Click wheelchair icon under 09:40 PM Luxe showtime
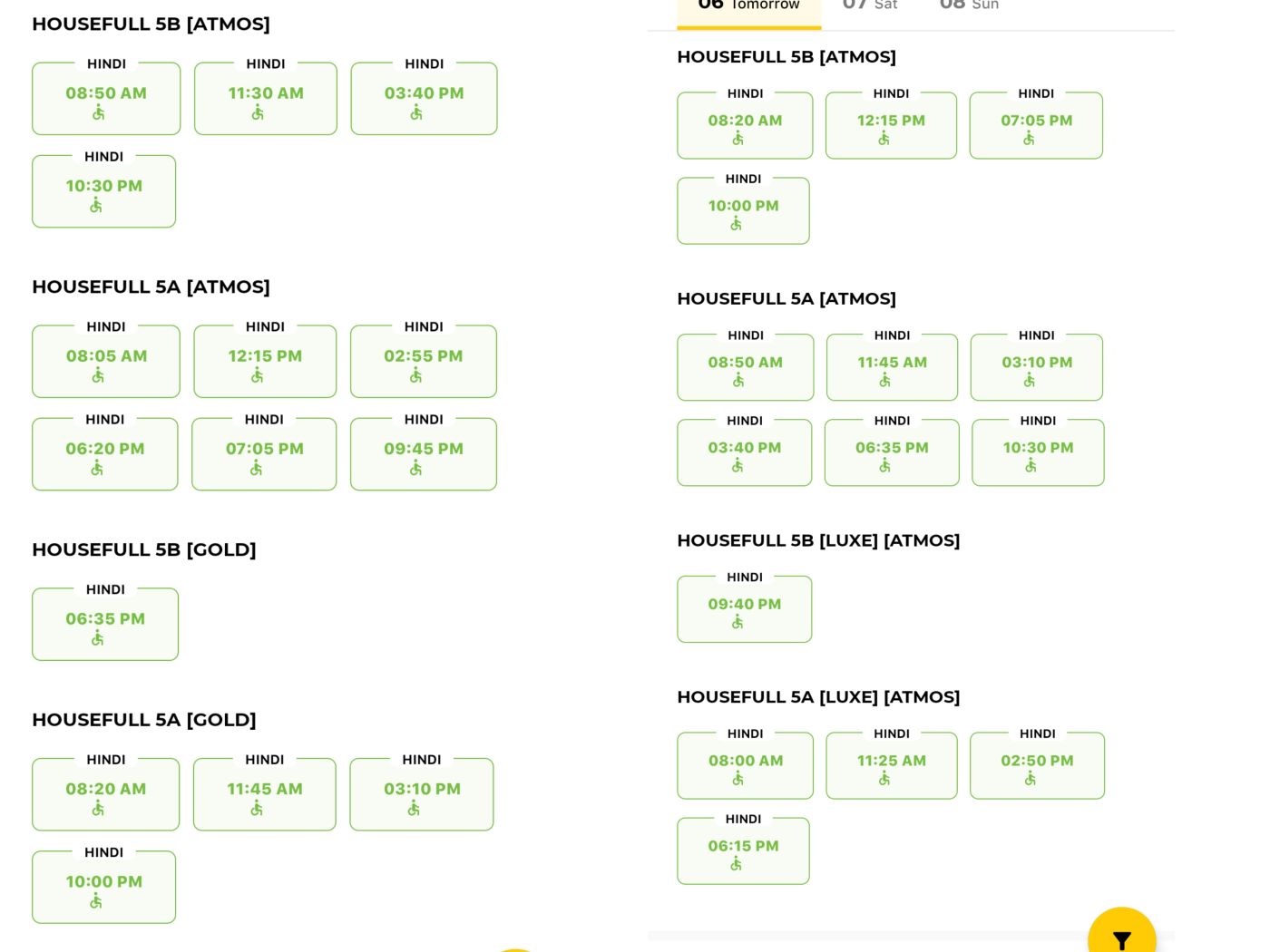 click(738, 622)
